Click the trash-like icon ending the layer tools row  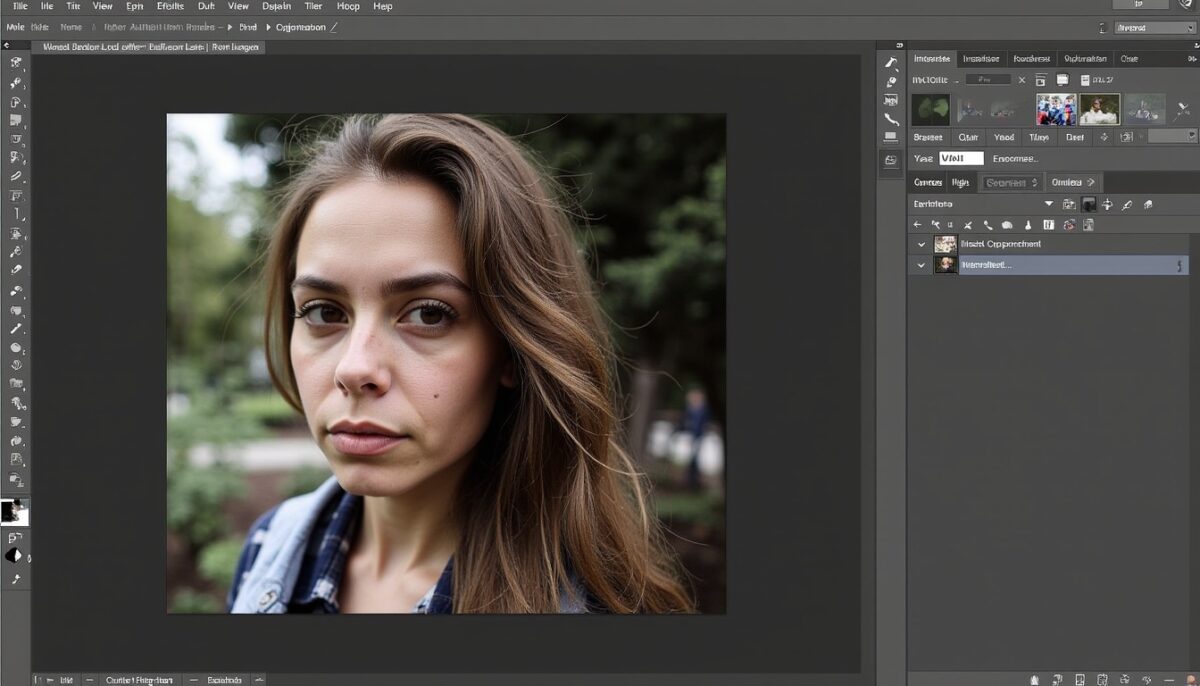1087,225
